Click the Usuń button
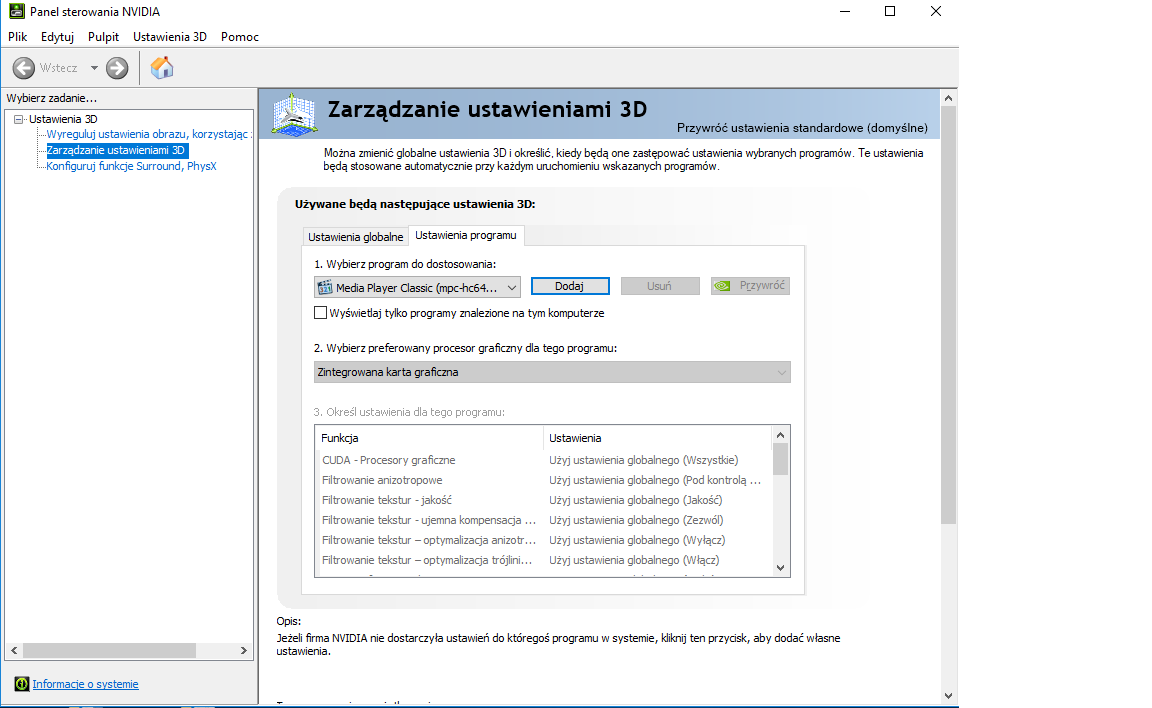 [660, 286]
